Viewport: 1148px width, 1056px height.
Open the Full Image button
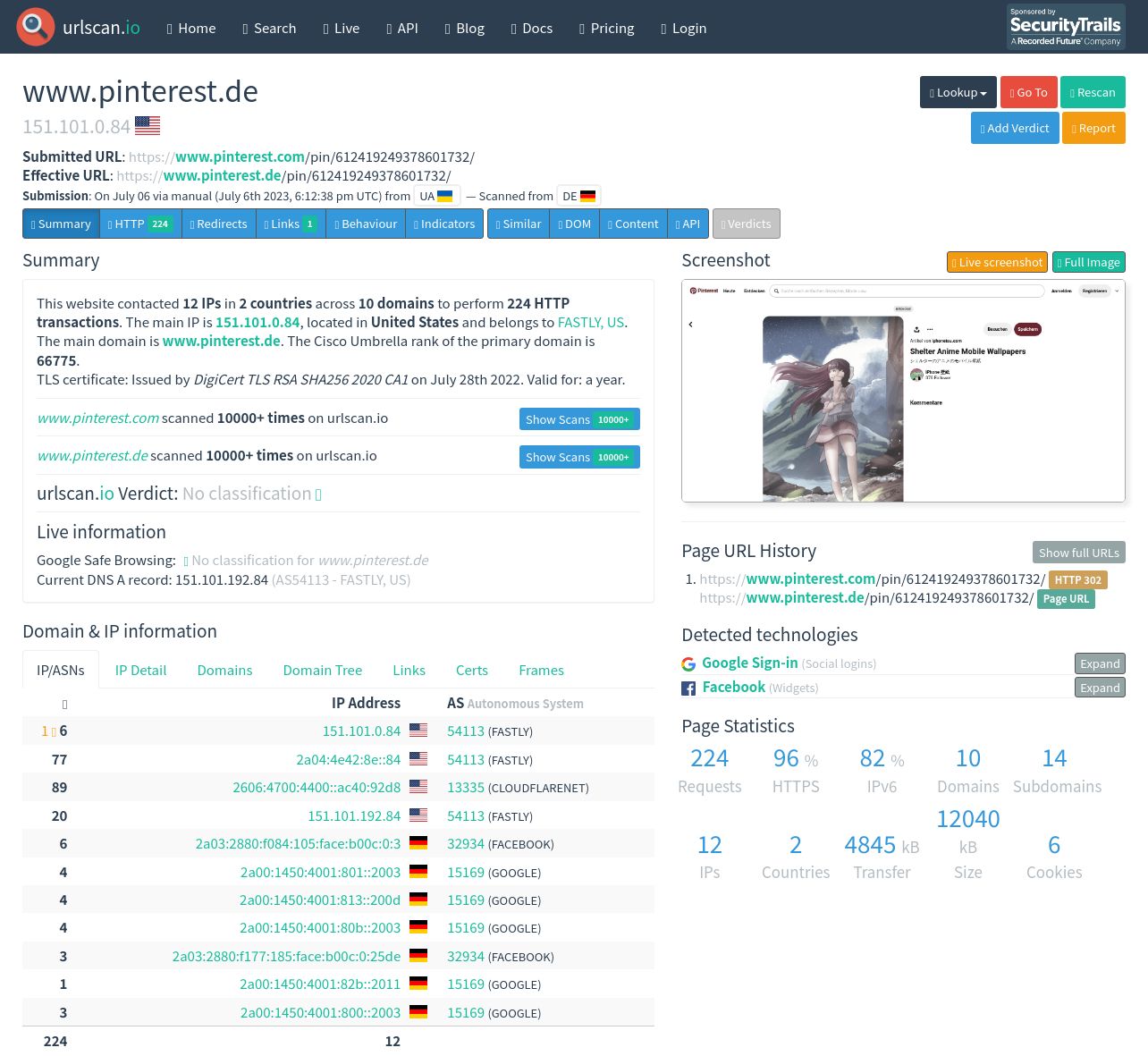[1089, 262]
